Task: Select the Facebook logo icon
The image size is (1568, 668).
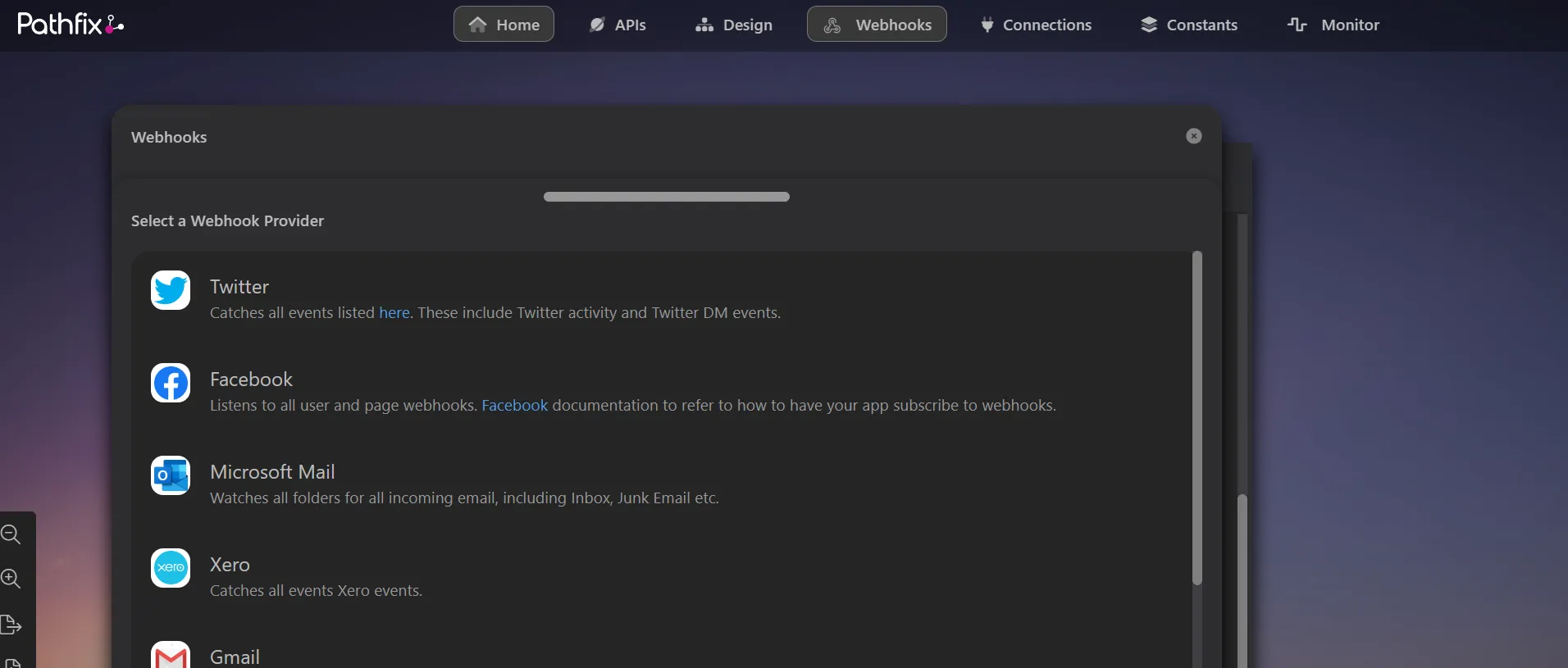Action: point(171,383)
